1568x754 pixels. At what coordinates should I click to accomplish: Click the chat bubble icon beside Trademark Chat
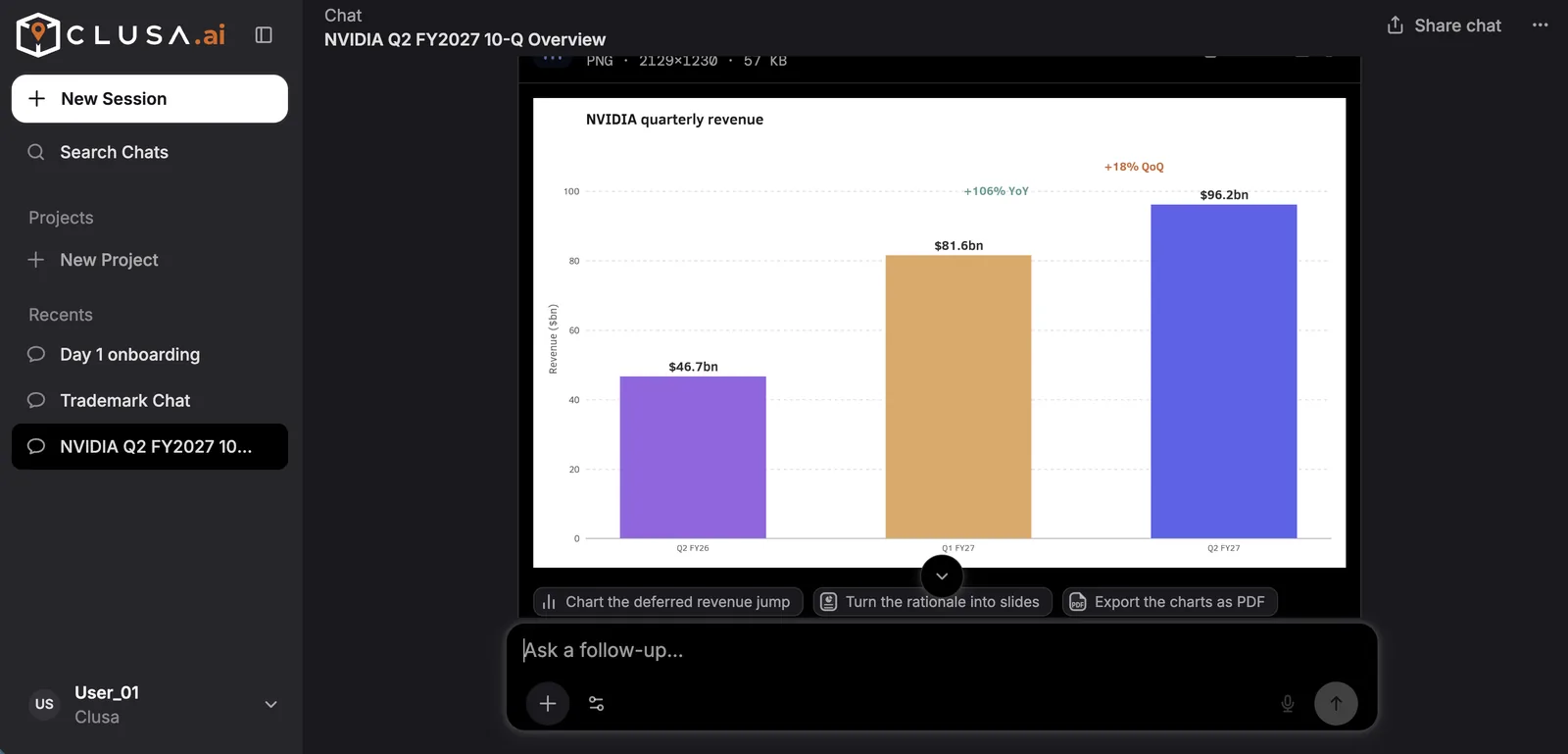[36, 400]
